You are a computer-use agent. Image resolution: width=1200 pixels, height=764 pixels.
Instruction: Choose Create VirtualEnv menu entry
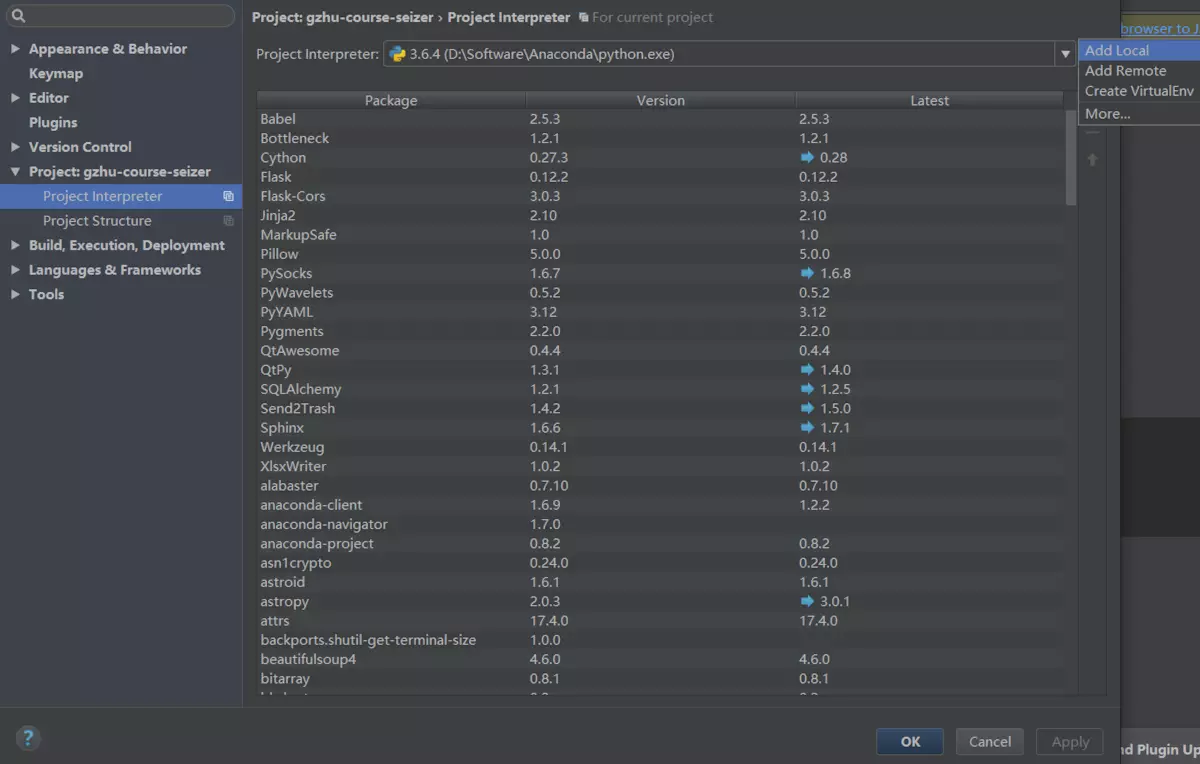(1138, 91)
